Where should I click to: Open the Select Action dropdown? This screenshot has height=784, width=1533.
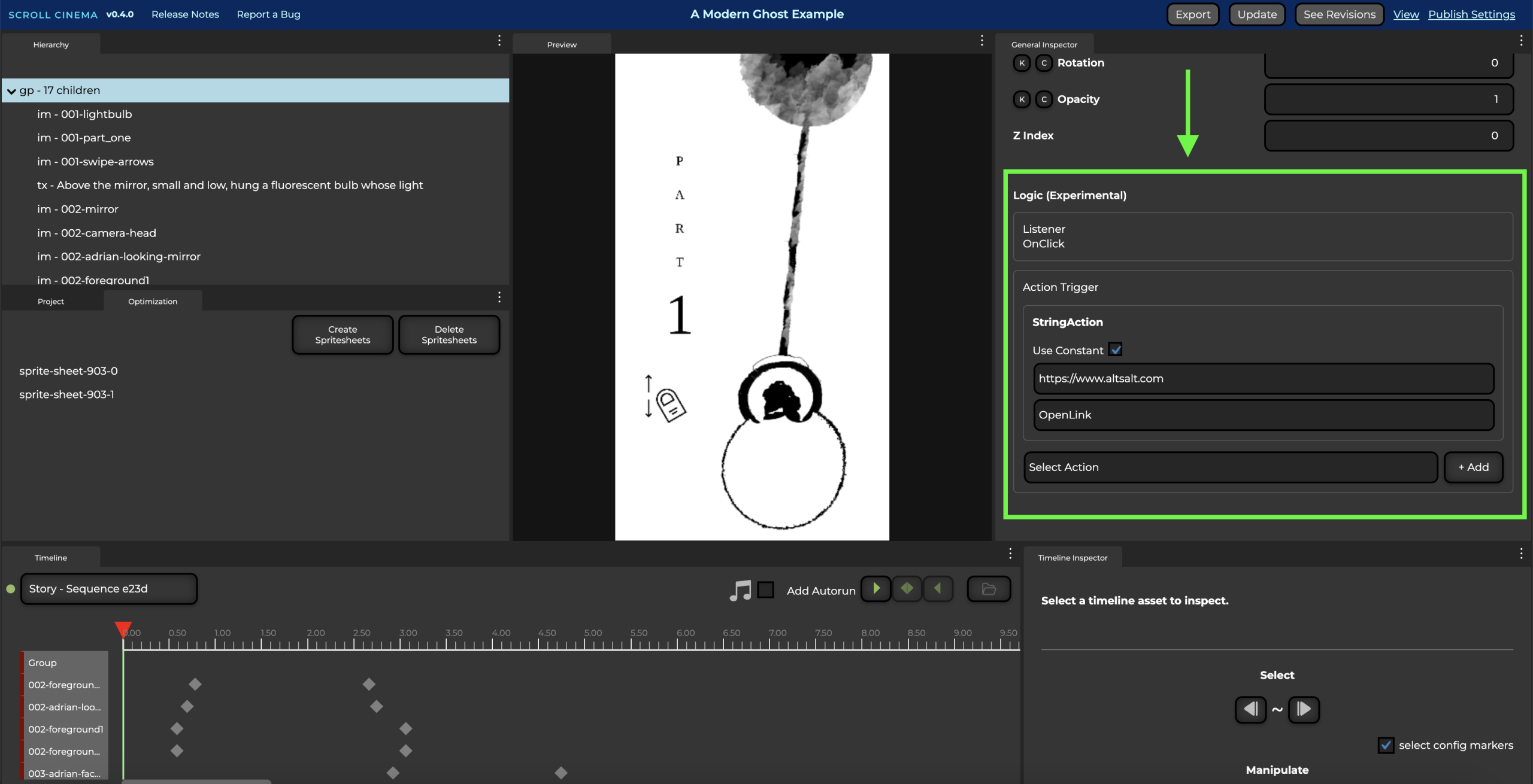1230,467
